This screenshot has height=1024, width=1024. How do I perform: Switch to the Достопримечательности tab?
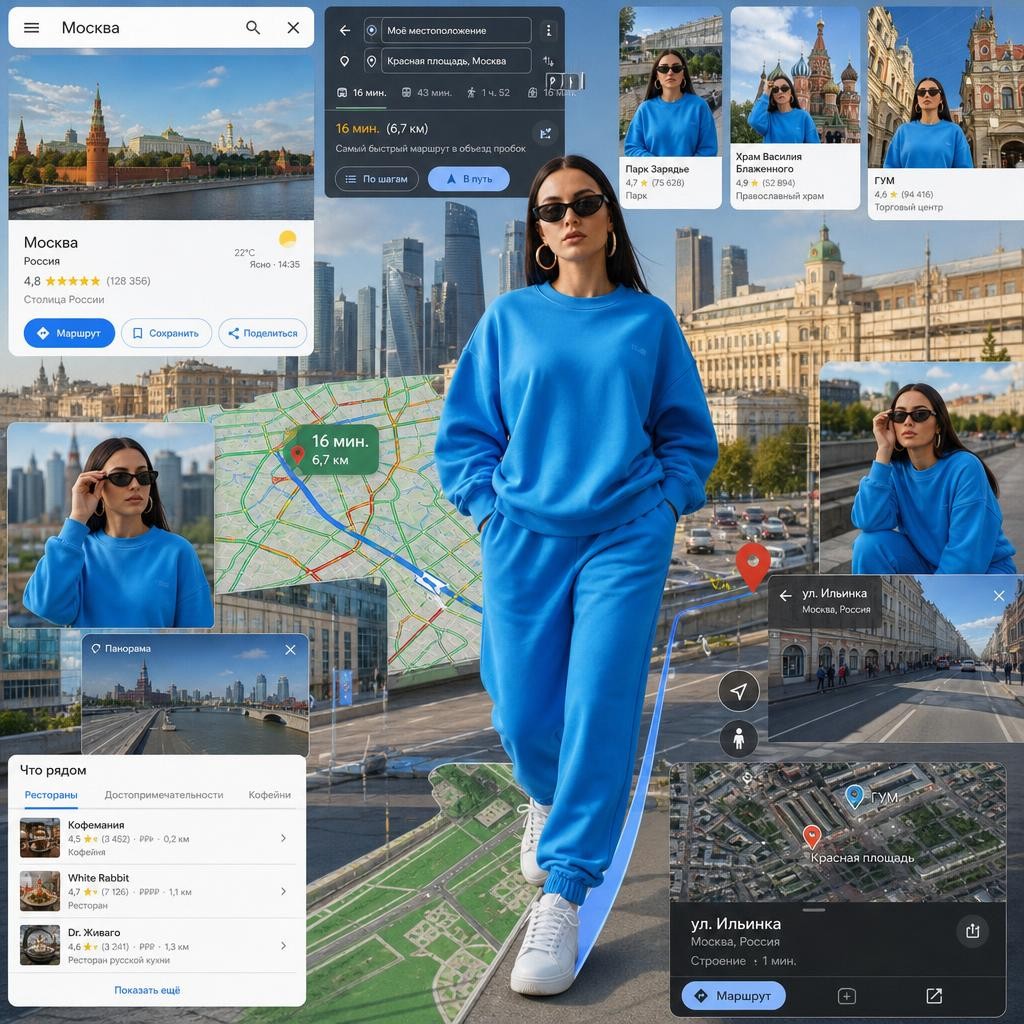tap(164, 795)
